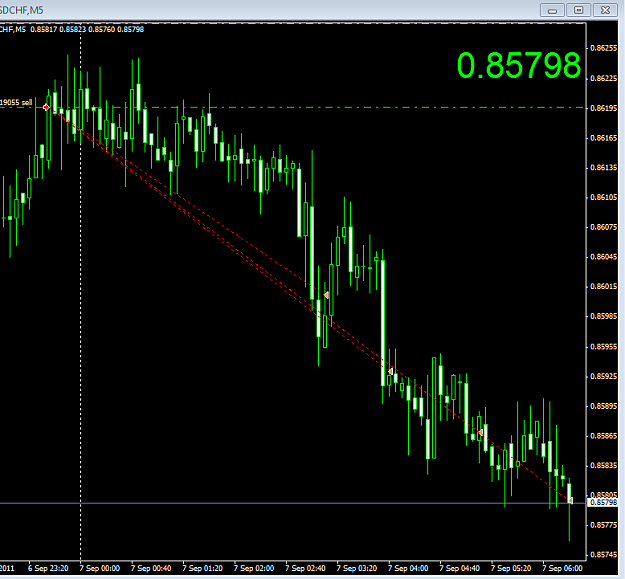Click the large green 0.85798 price display
This screenshot has height=579, width=625.
(519, 65)
